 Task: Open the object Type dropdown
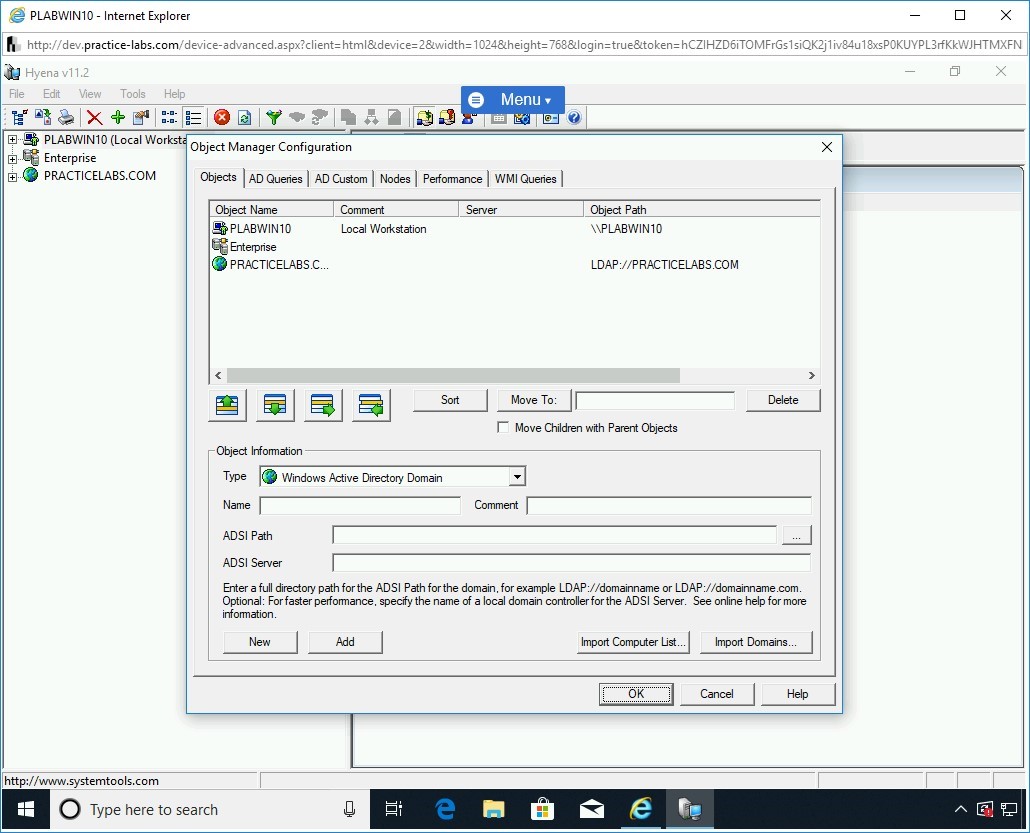(517, 477)
